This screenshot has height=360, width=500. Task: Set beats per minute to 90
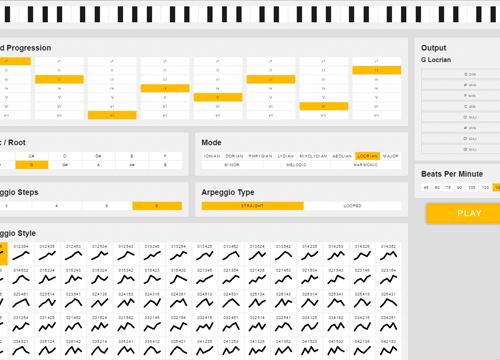(459, 188)
